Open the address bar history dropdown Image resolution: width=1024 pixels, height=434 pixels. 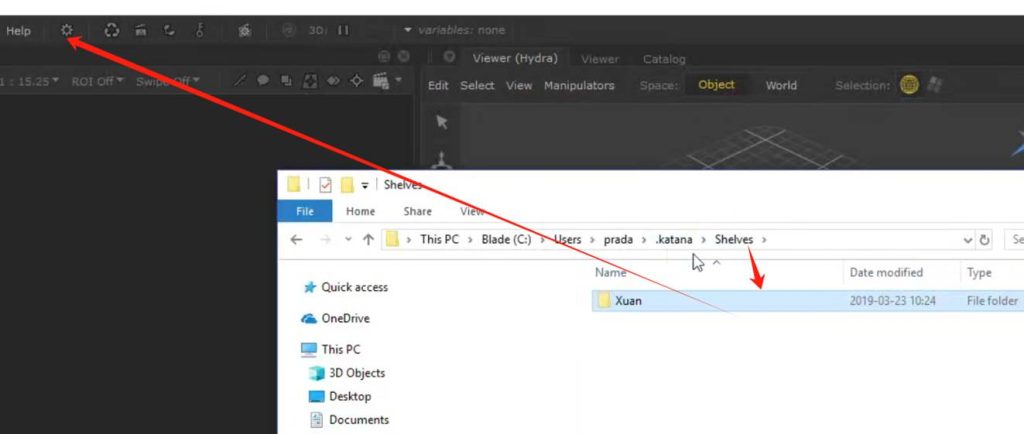967,240
